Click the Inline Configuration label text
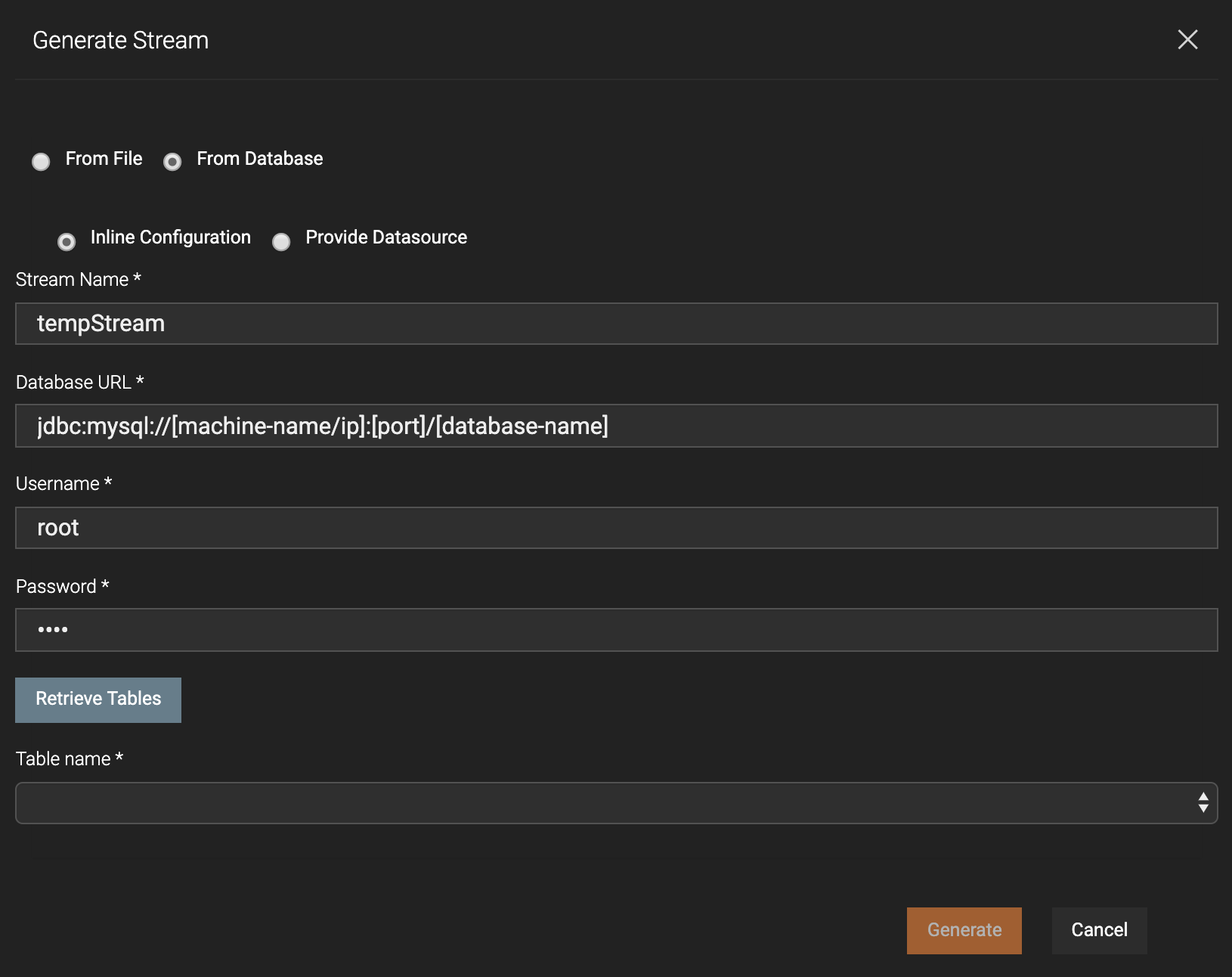Viewport: 1232px width, 977px height. (x=171, y=237)
